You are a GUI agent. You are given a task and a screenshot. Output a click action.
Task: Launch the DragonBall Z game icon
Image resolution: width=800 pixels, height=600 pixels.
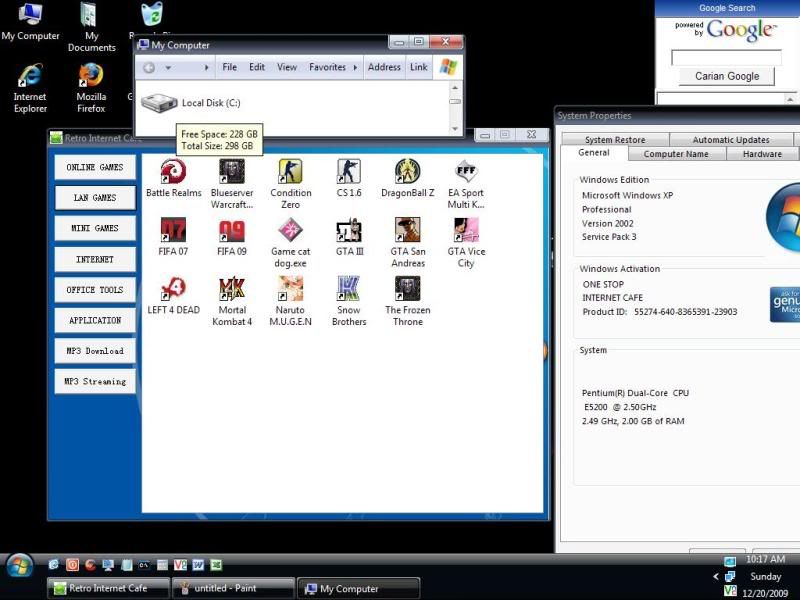point(408,178)
